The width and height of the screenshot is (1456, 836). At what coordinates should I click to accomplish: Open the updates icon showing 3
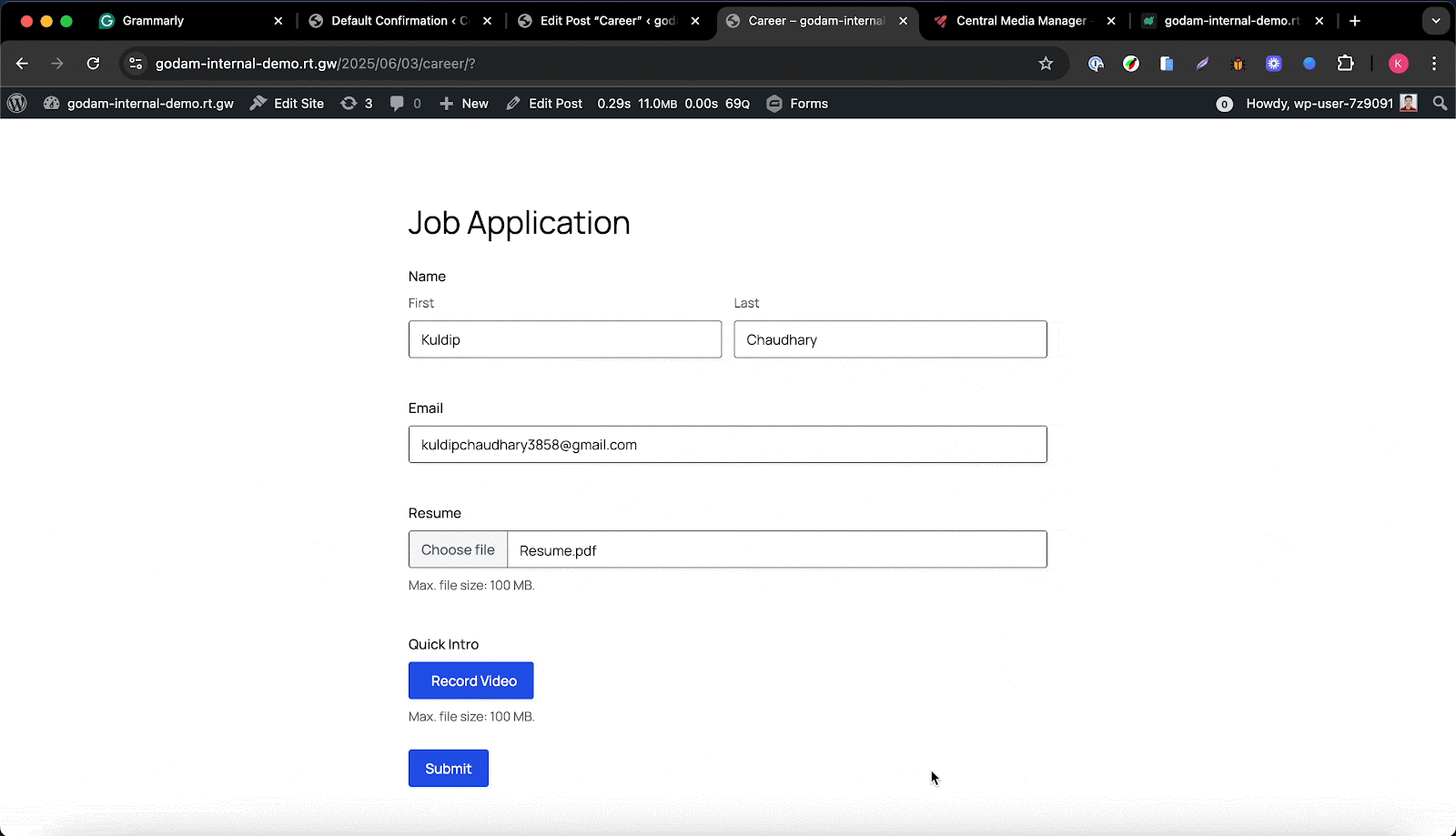tap(357, 104)
